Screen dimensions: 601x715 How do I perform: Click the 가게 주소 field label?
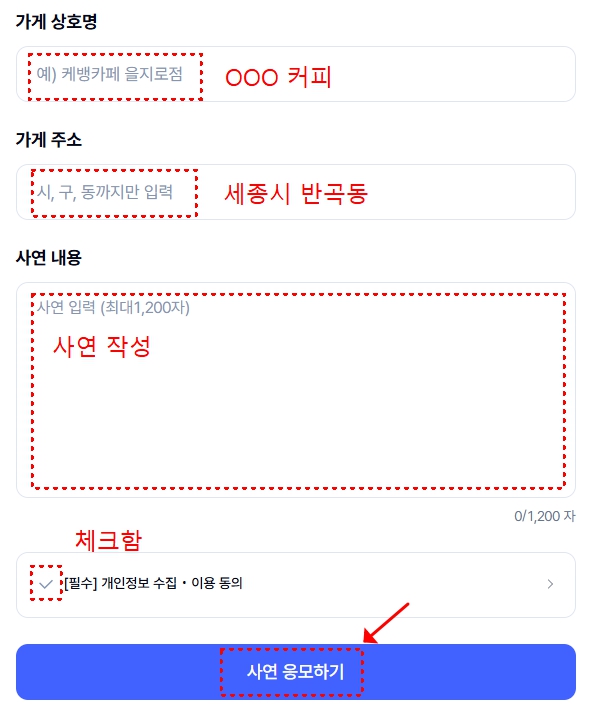coord(49,140)
